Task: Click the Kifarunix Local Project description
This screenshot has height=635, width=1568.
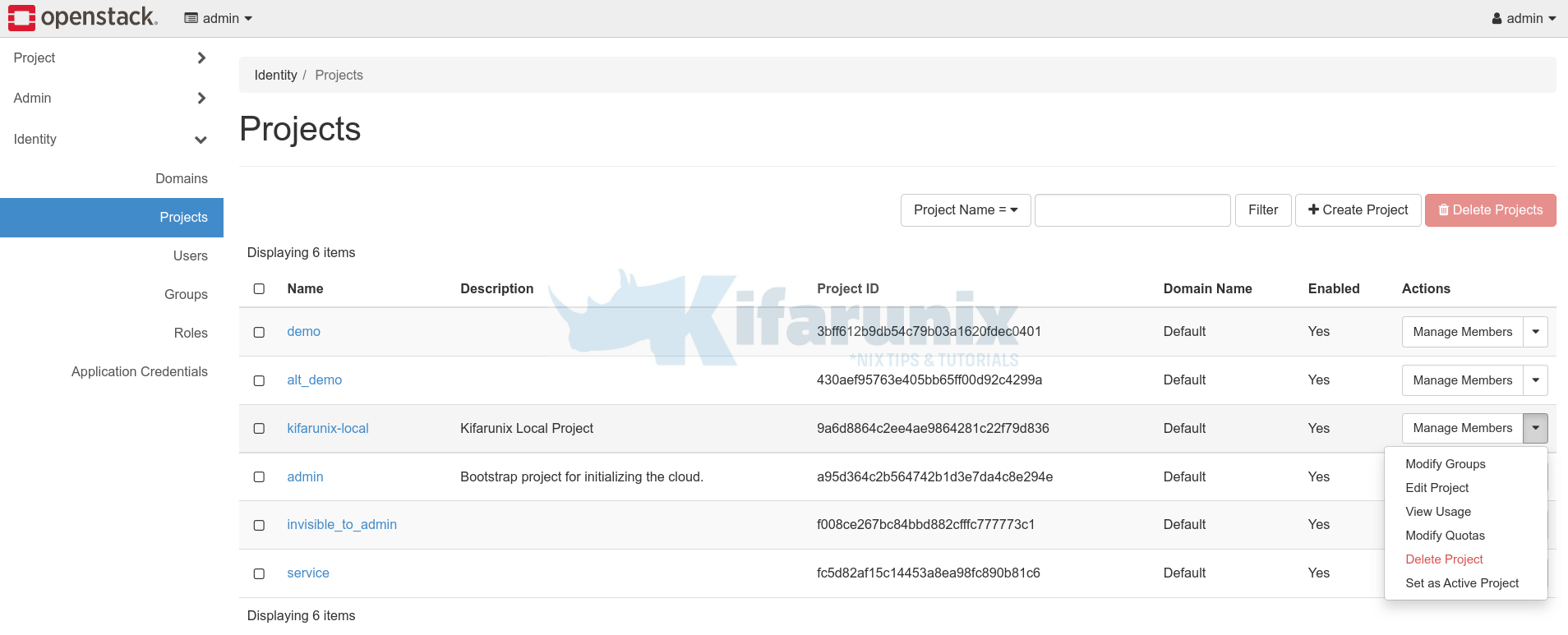Action: 527,428
